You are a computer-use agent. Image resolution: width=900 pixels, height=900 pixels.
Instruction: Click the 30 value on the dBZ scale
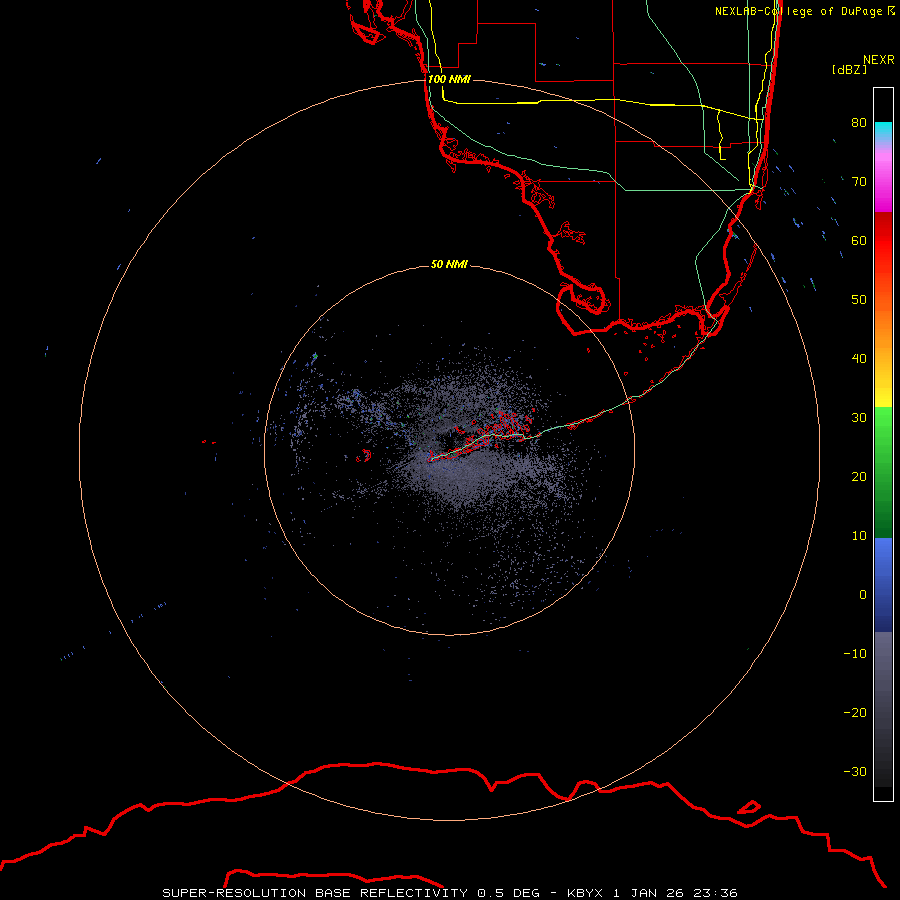point(859,418)
